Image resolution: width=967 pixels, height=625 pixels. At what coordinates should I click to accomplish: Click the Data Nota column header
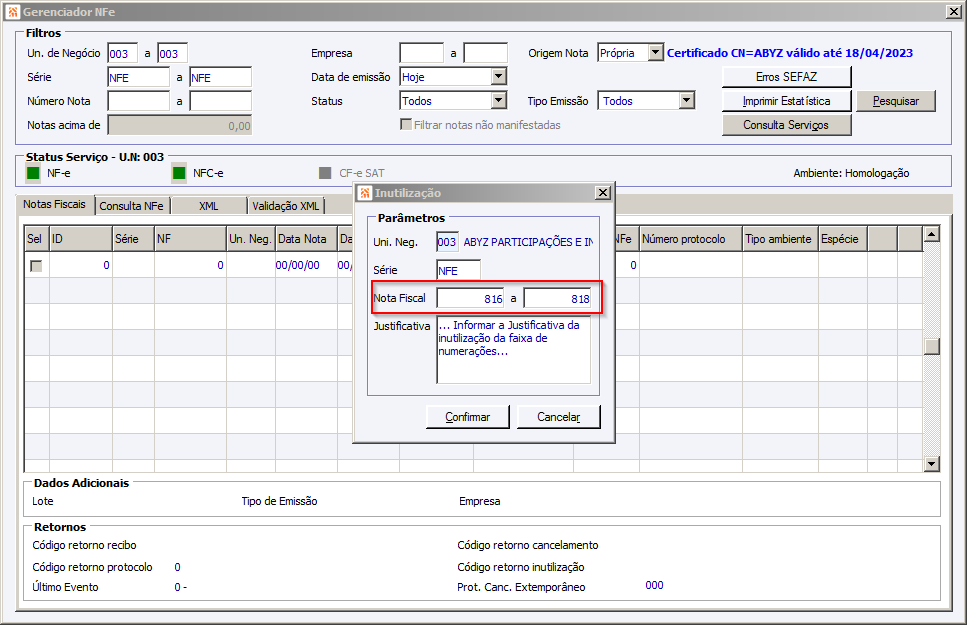[x=306, y=239]
